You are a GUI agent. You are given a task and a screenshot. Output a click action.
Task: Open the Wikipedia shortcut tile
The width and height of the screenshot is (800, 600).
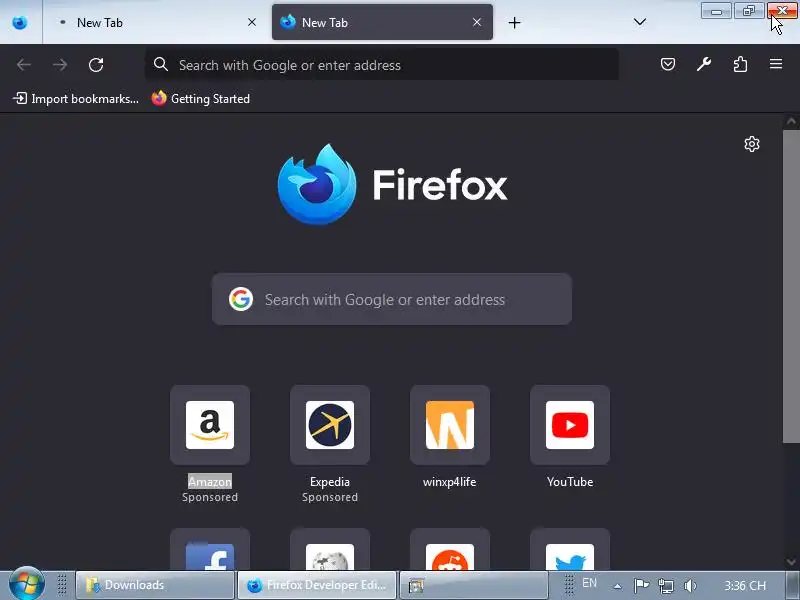click(x=330, y=550)
